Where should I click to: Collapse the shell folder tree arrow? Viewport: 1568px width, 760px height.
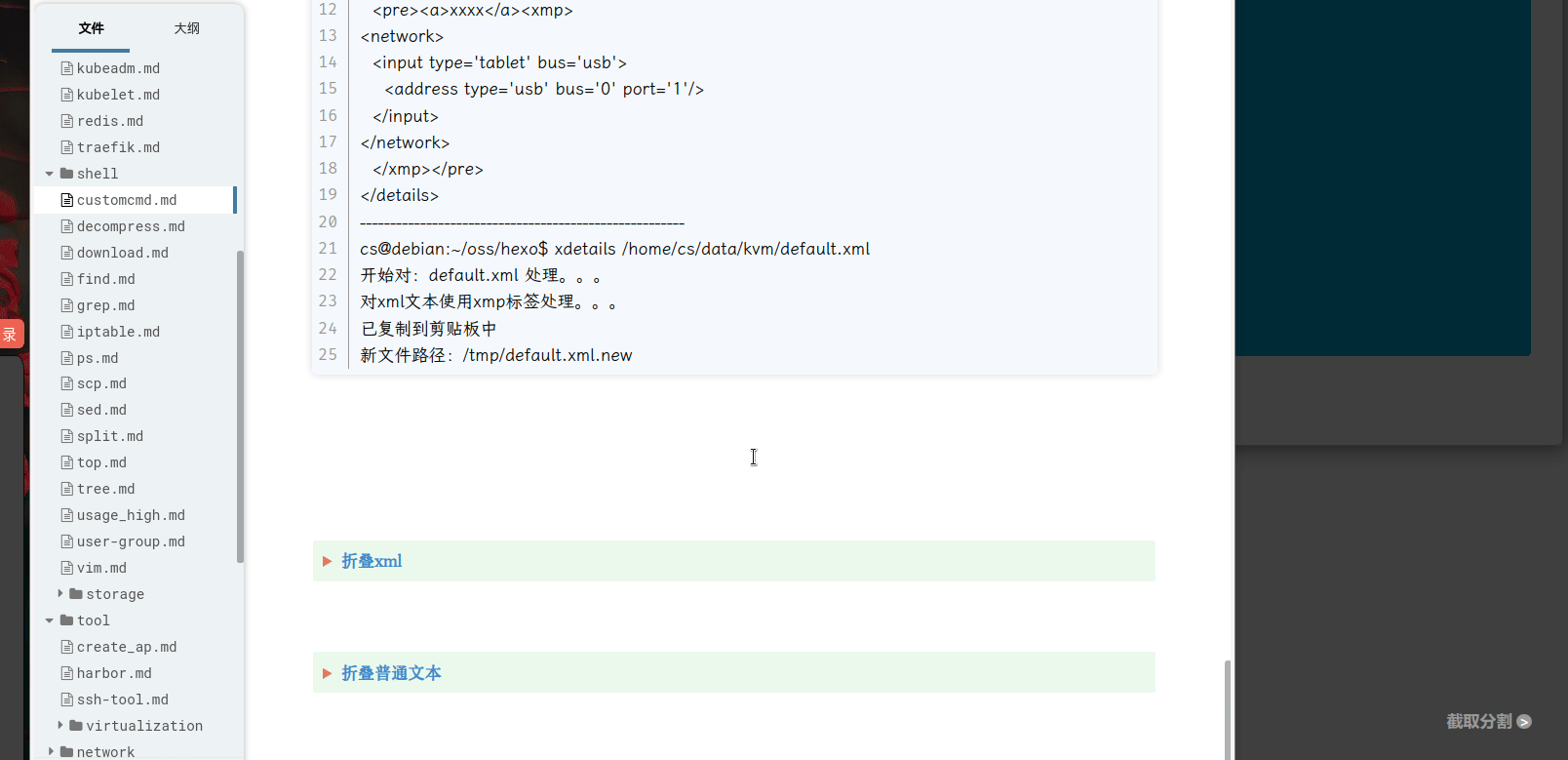click(x=50, y=174)
